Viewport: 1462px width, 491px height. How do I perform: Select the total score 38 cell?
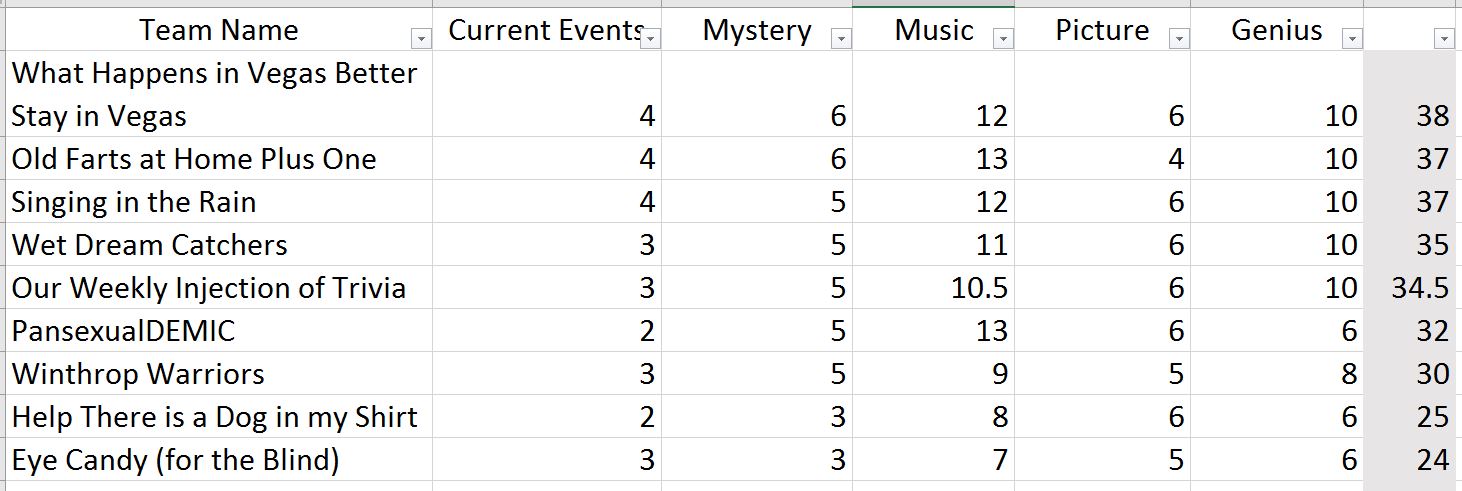tap(1410, 94)
